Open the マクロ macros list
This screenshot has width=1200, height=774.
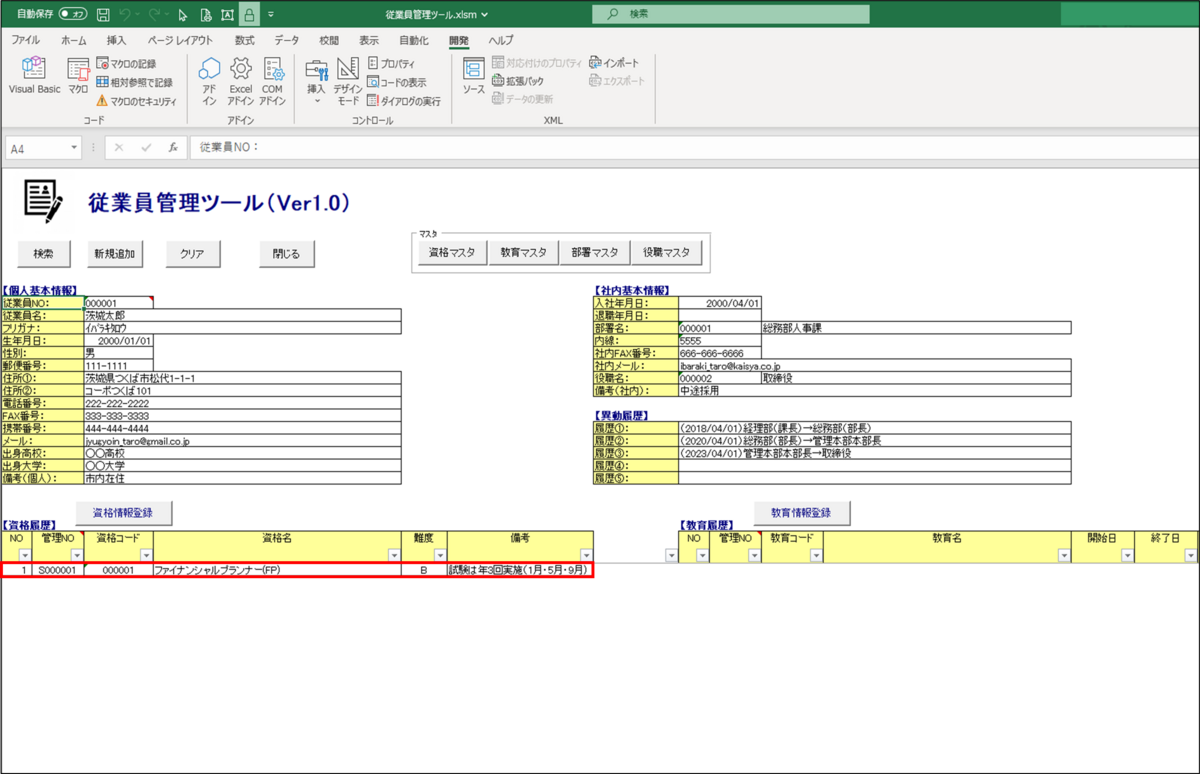[78, 76]
